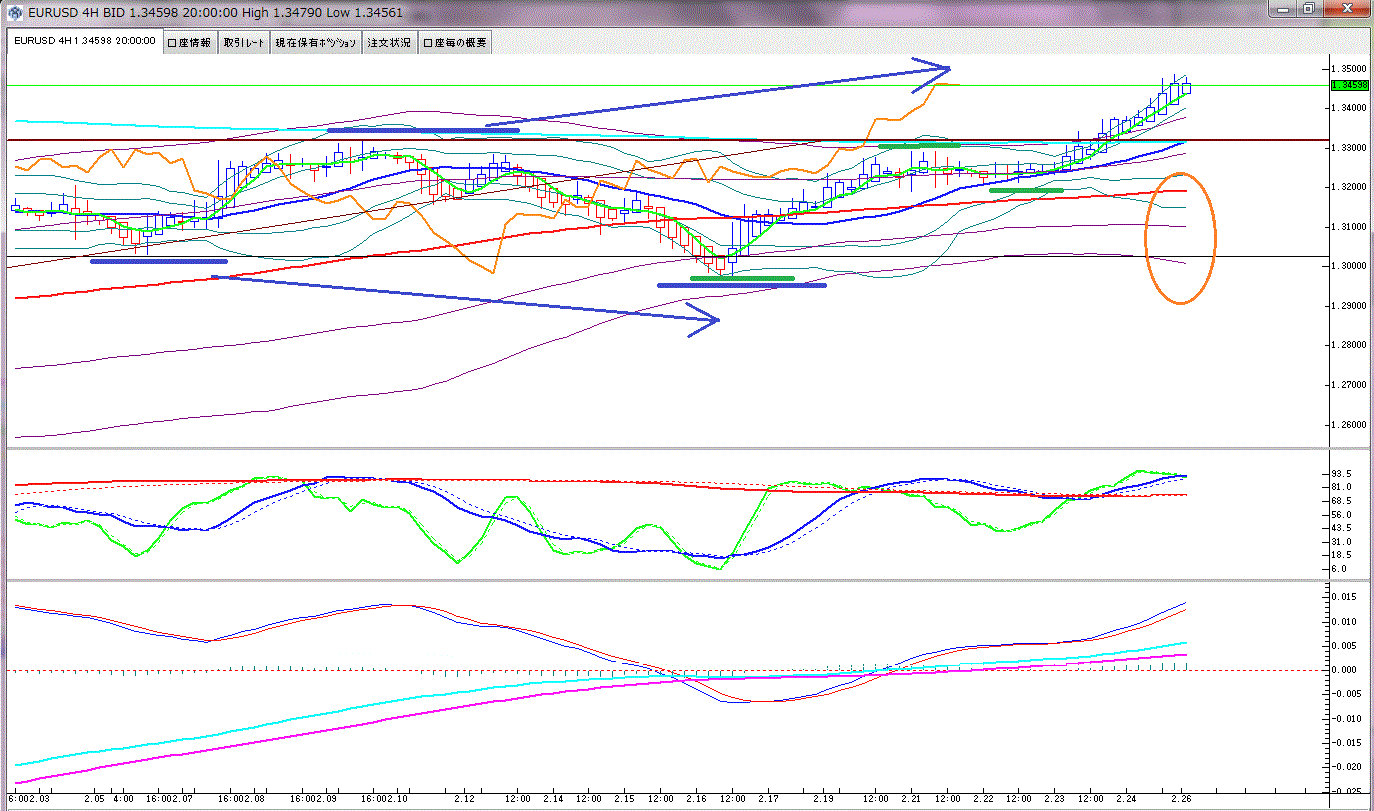Image resolution: width=1374 pixels, height=811 pixels.
Task: Minimize the chart window
Action: point(1285,8)
